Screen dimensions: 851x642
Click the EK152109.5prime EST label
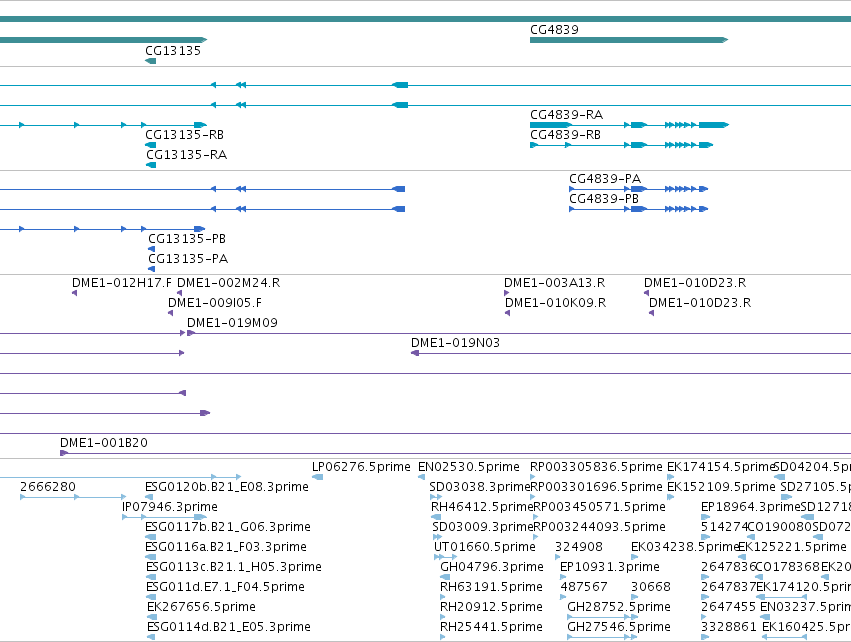tap(721, 487)
